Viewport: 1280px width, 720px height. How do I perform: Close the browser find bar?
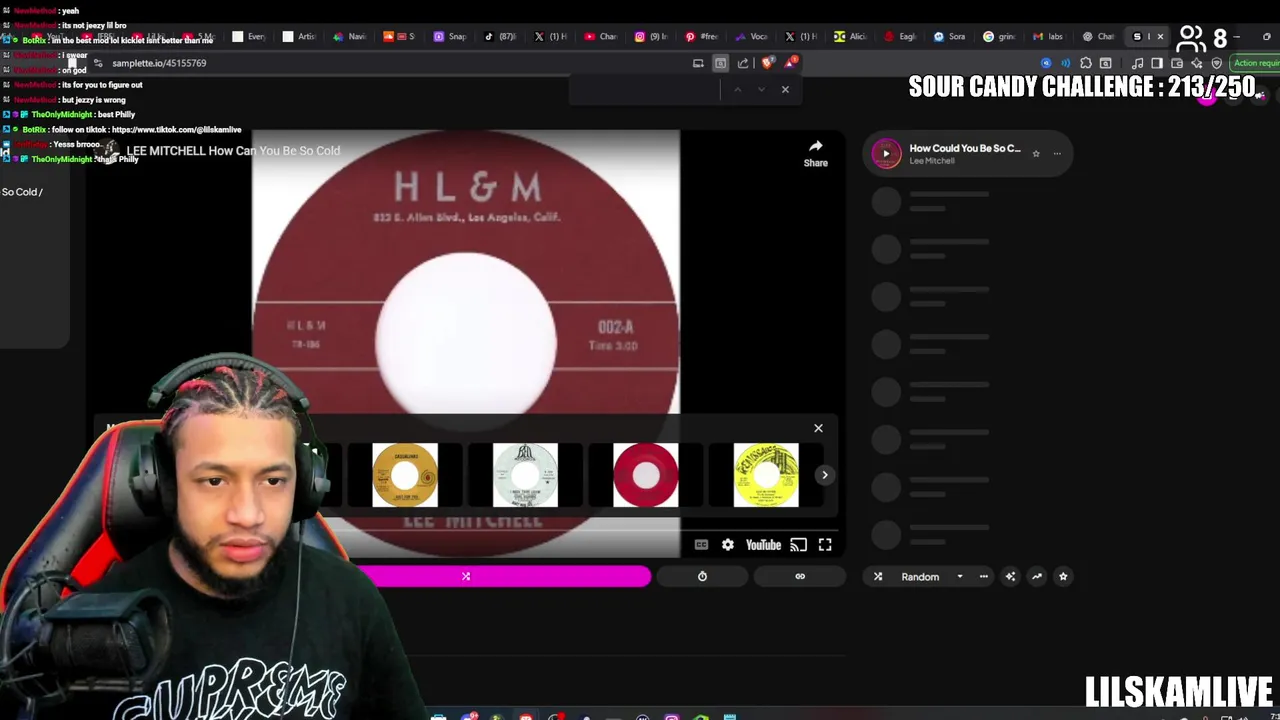click(x=785, y=90)
